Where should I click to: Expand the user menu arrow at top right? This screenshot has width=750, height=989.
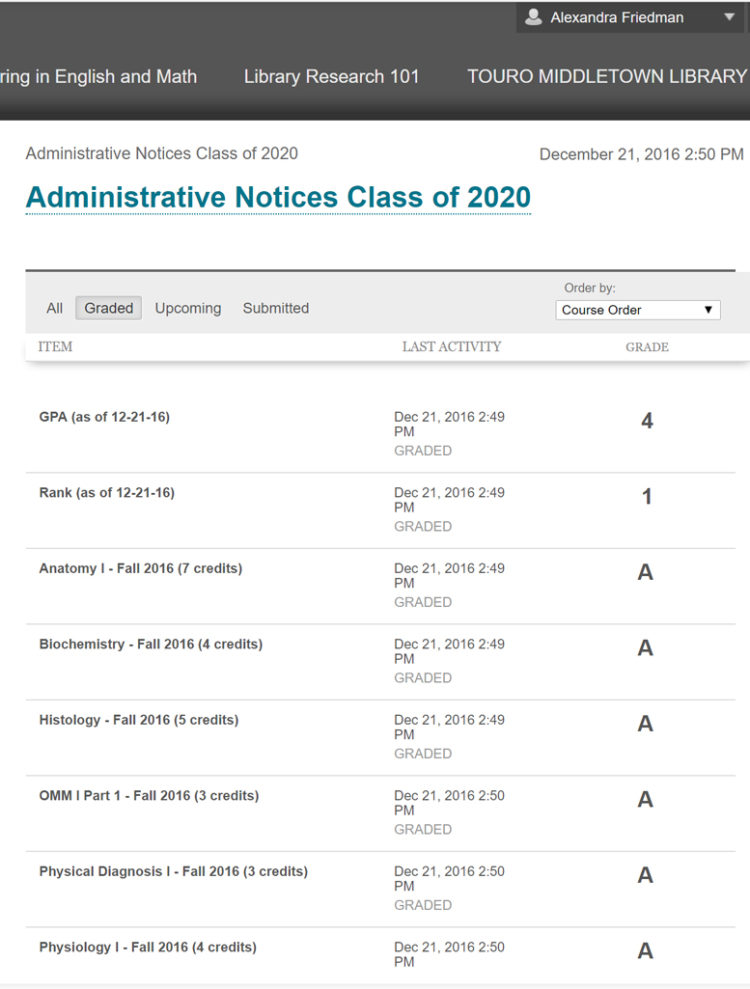pyautogui.click(x=729, y=17)
